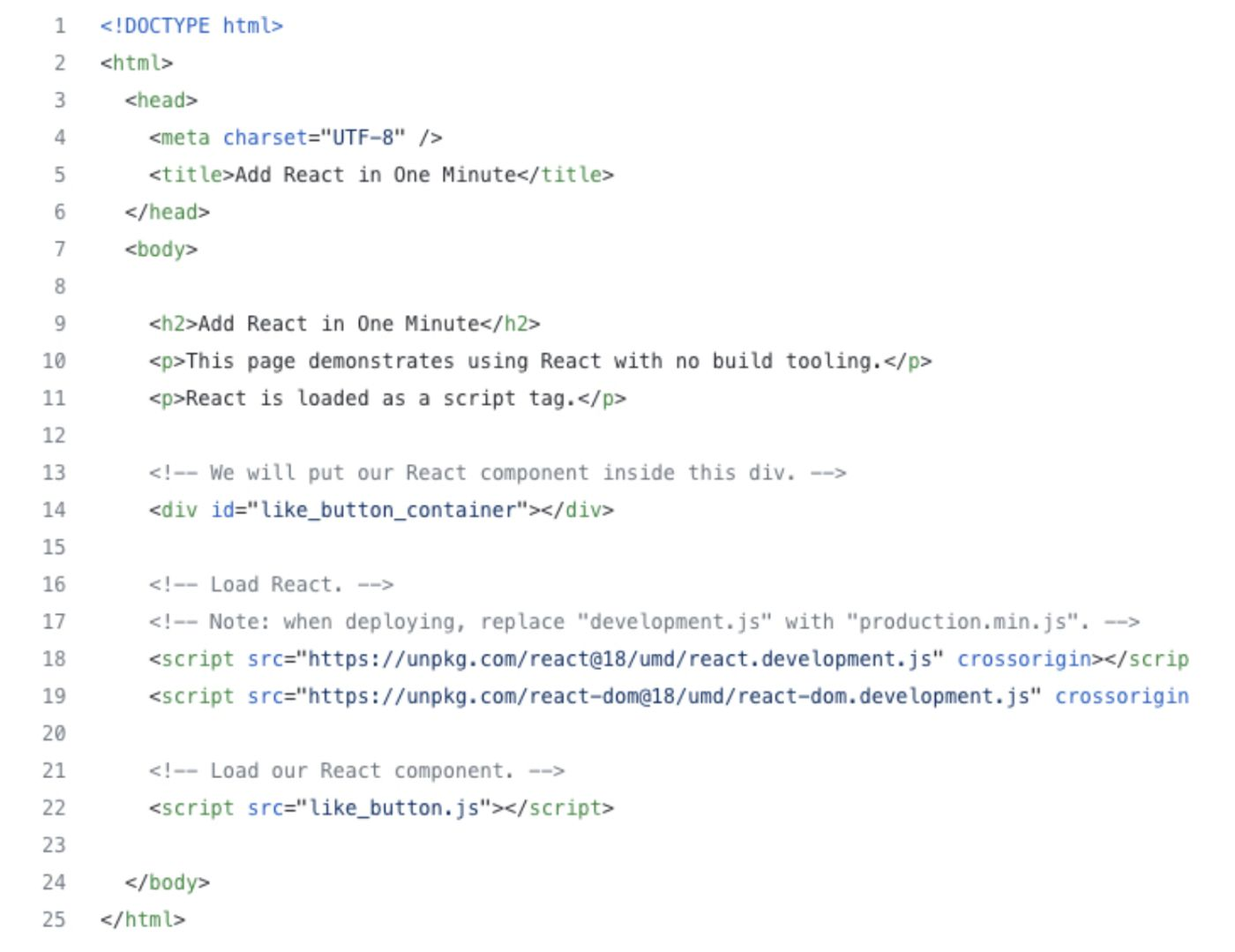Click the paragraph about no build tooling
Screen dimensions: 1235x952
(x=534, y=361)
